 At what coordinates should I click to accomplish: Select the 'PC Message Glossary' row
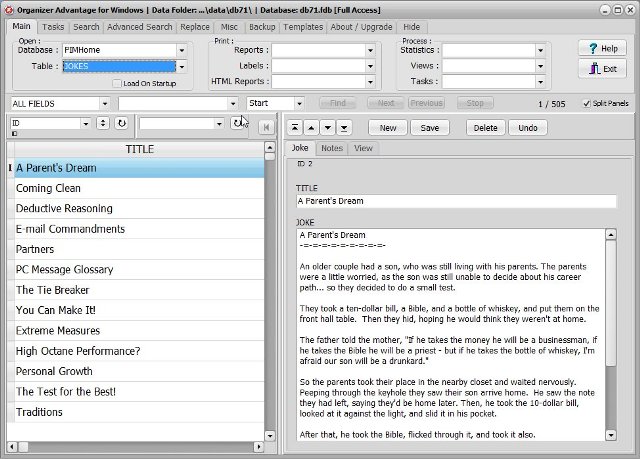pyautogui.click(x=139, y=270)
